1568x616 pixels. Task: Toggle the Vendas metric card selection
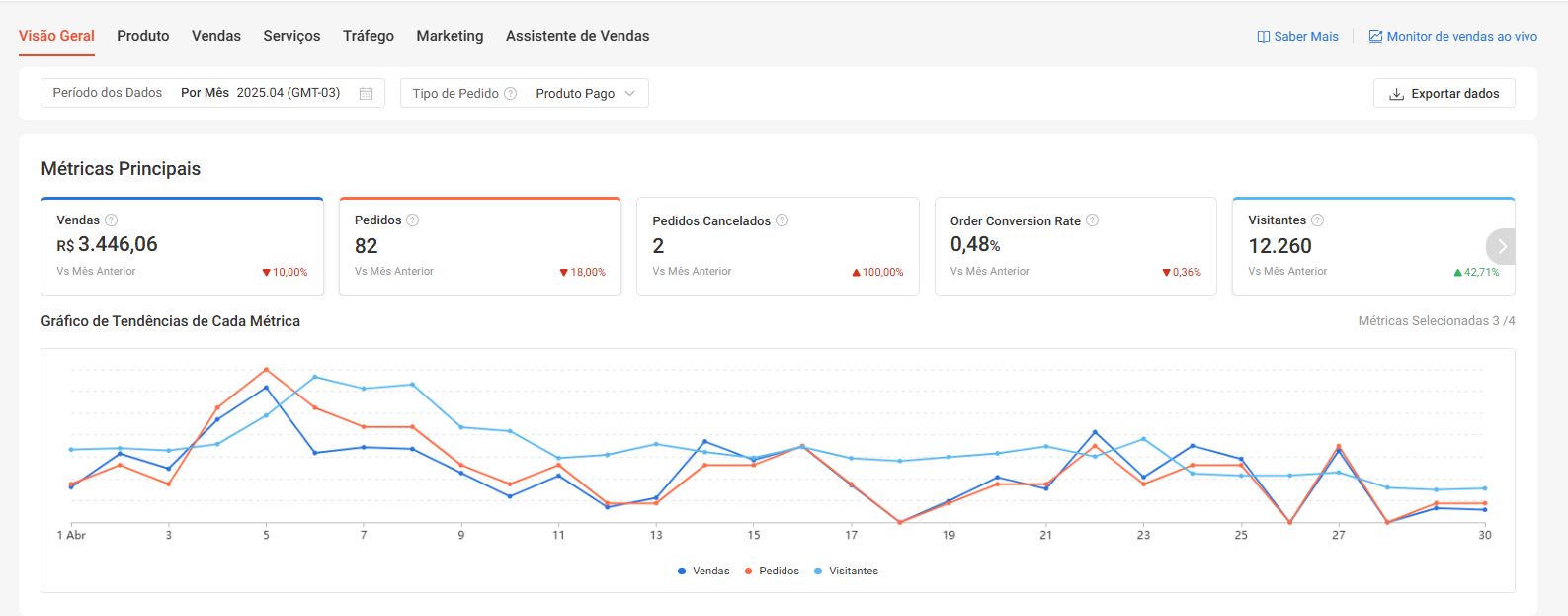[183, 246]
